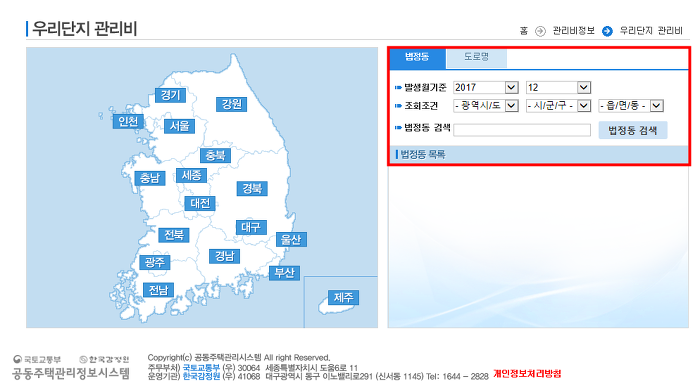Open the 시/군/구 dropdown
This screenshot has width=700, height=388.
pyautogui.click(x=558, y=106)
